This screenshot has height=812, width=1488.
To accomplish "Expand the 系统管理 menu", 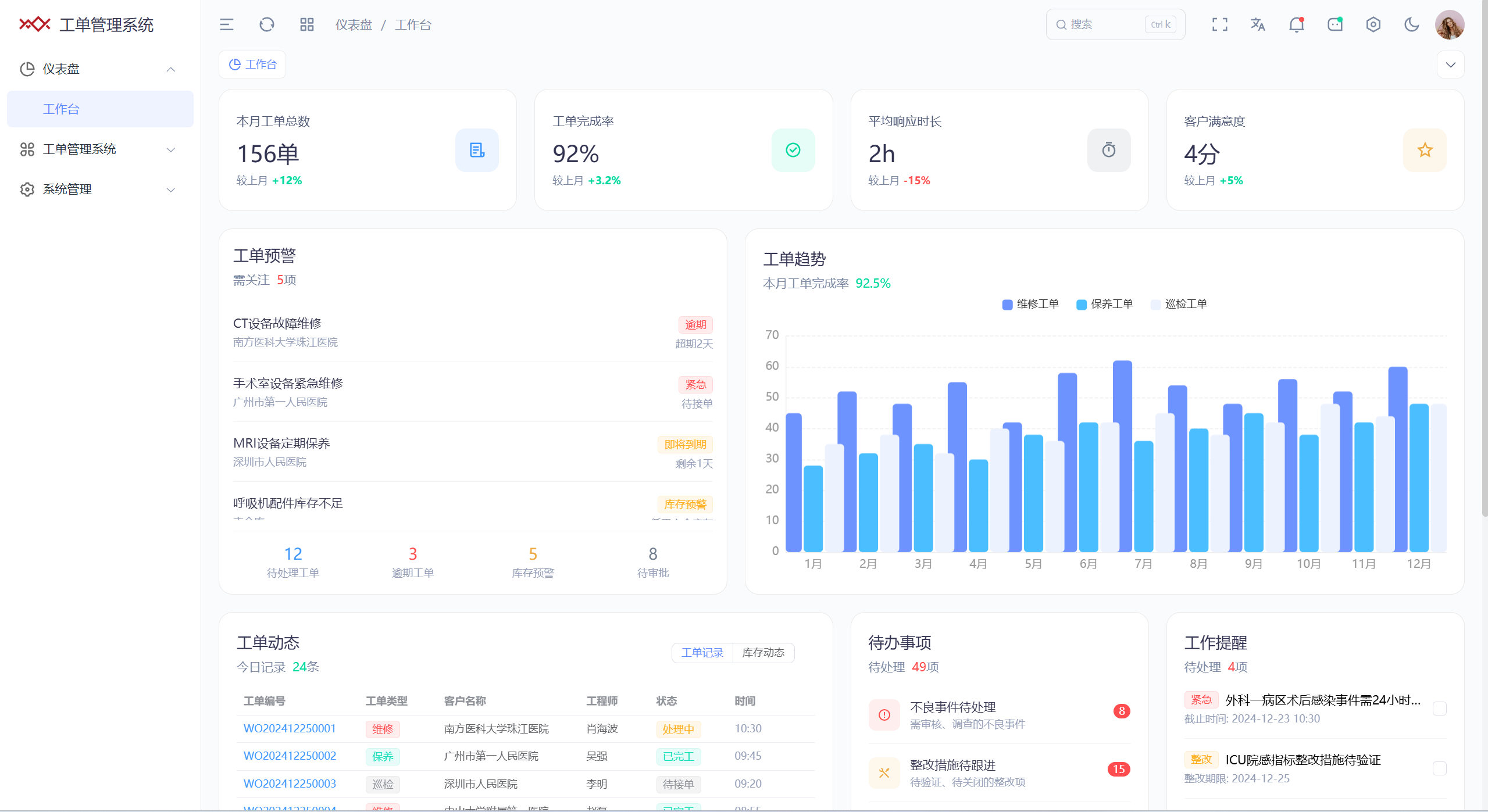I will (100, 189).
